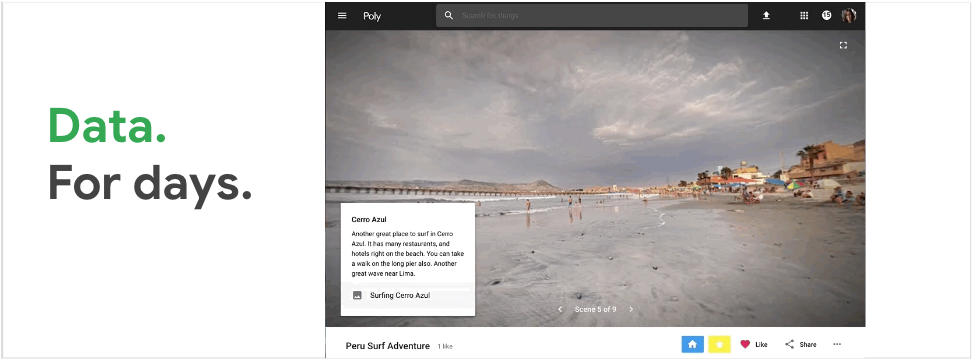Viewport: 973px width, 360px height.
Task: Go to the next scene arrow
Action: (631, 309)
